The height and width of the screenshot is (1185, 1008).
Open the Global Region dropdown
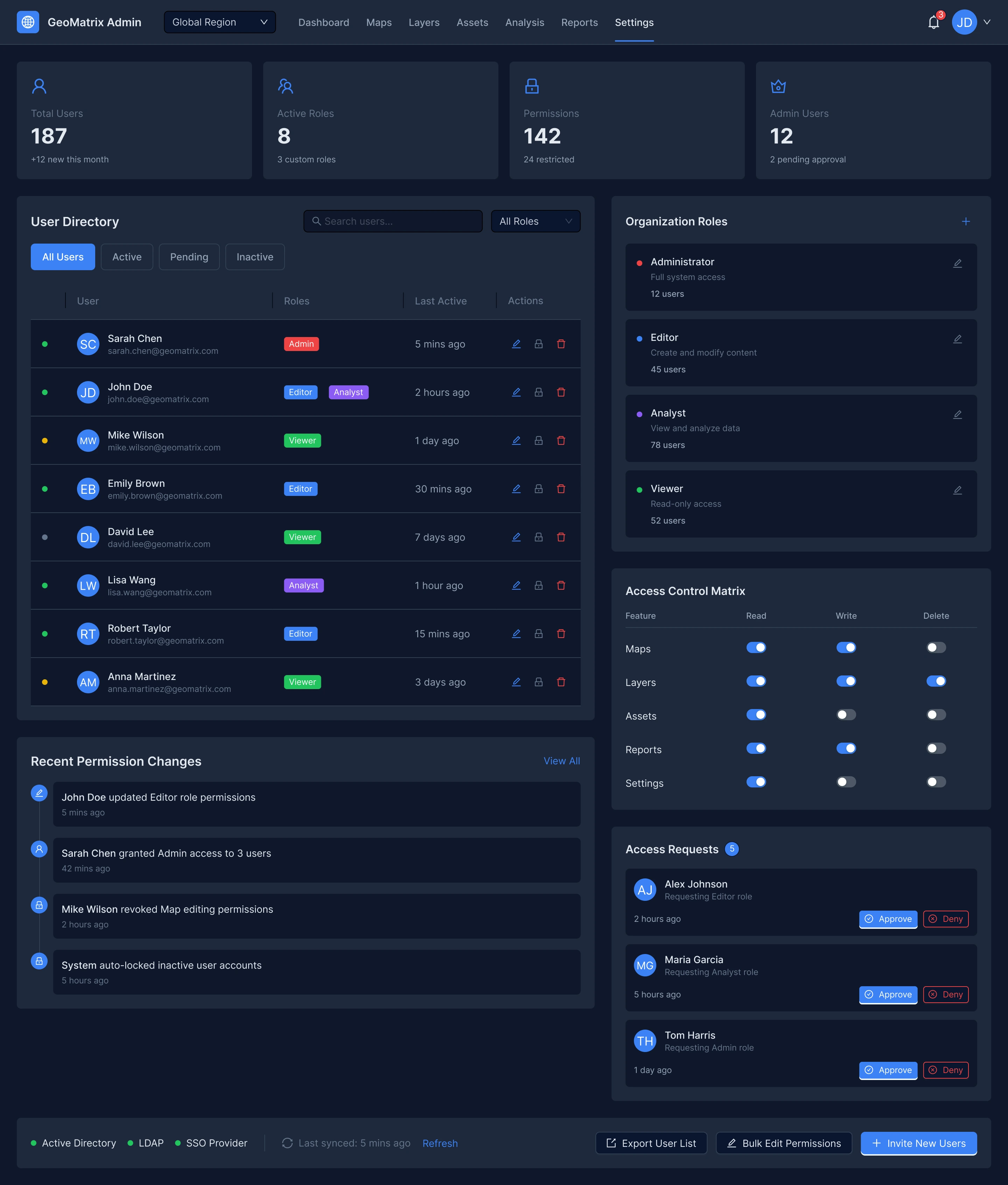(219, 22)
